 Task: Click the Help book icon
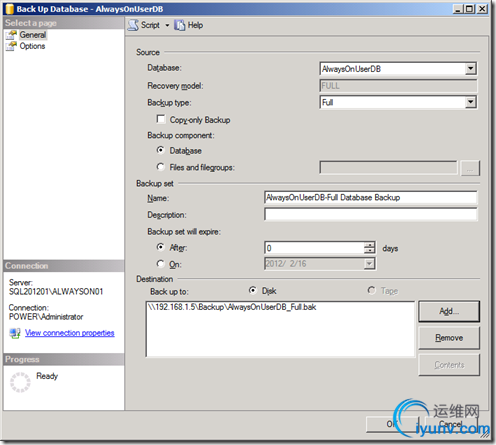tap(179, 25)
